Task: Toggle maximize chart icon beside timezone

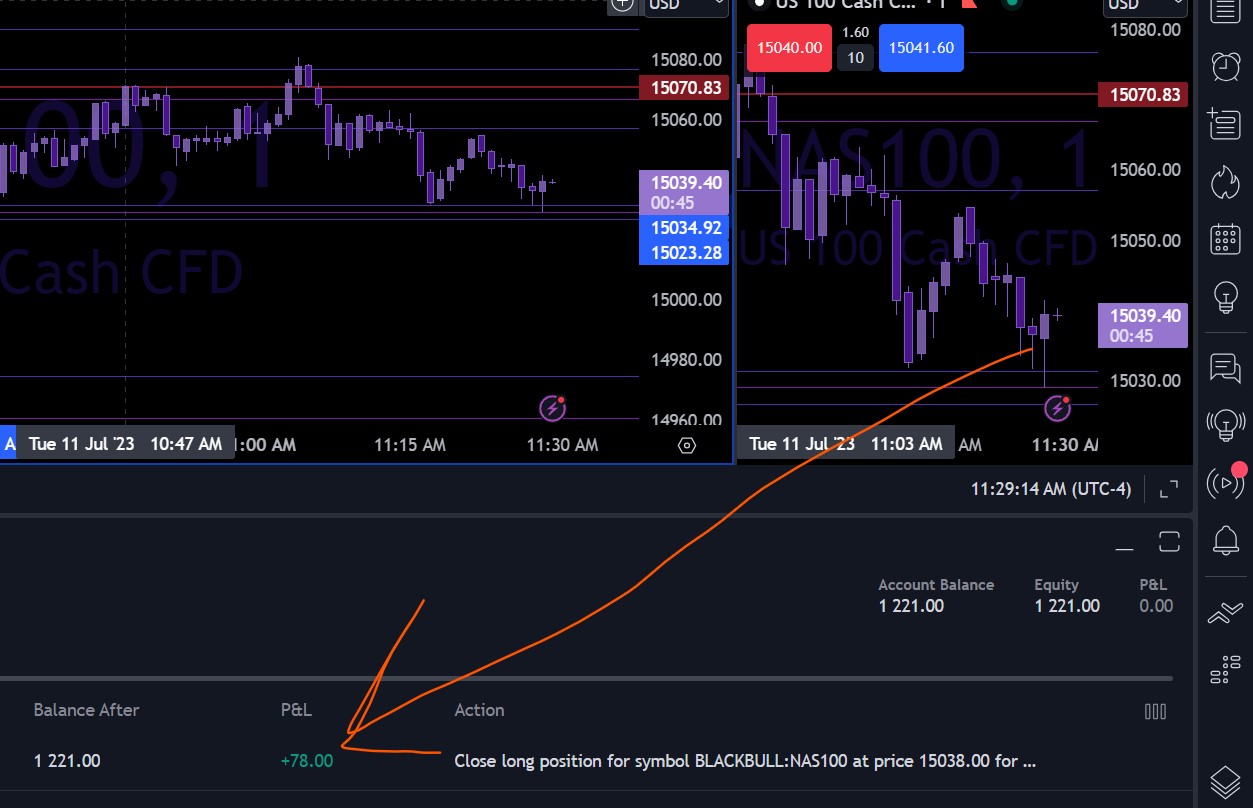Action: 1168,490
